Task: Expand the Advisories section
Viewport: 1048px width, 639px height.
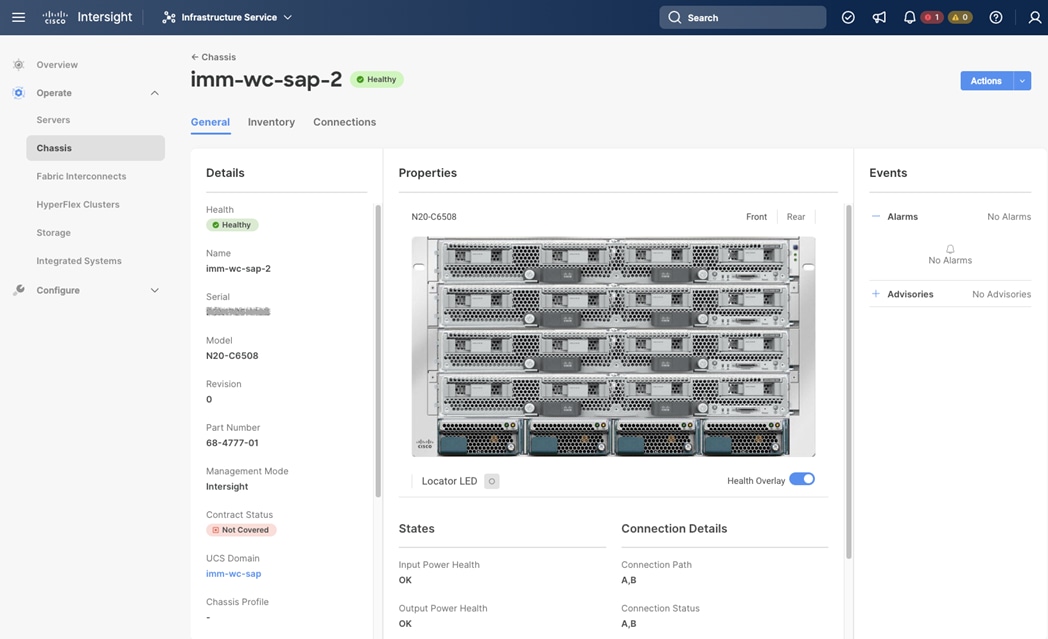Action: tap(876, 293)
